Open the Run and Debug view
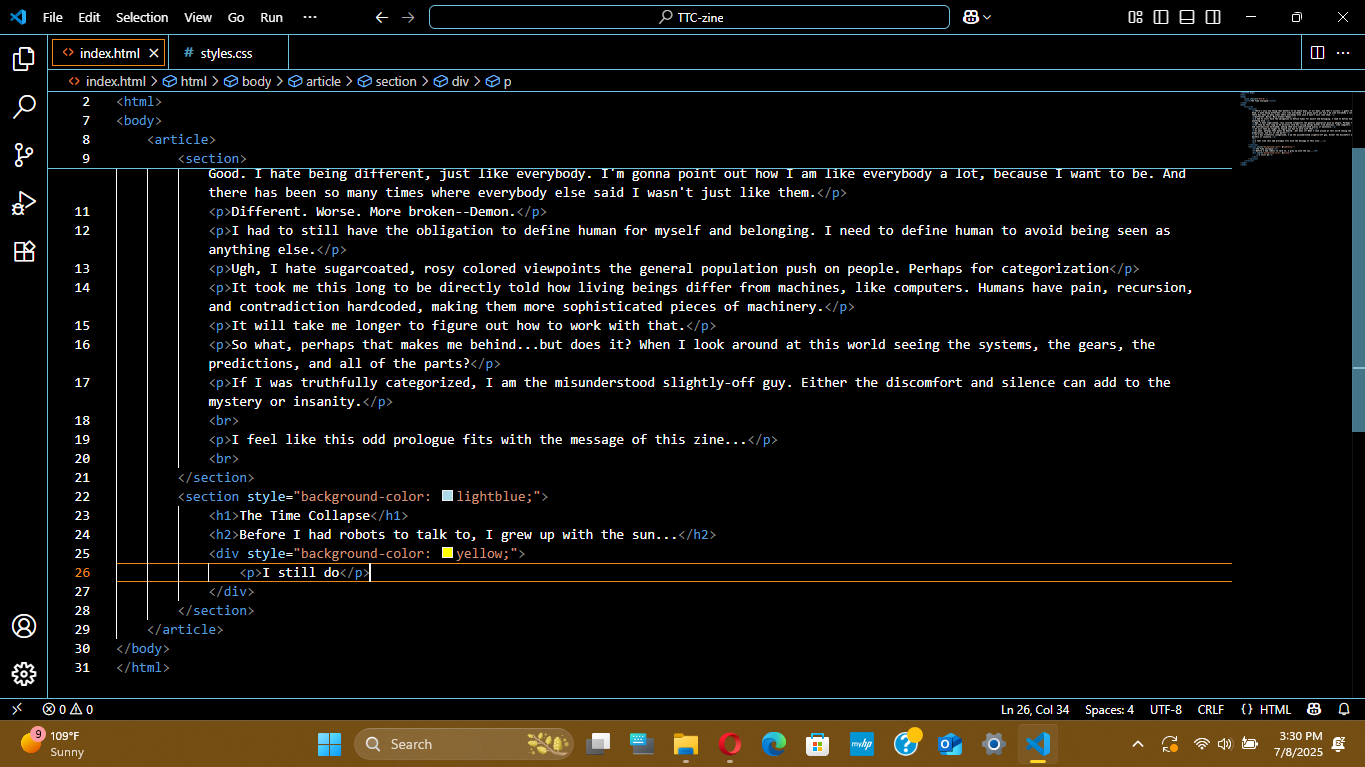The height and width of the screenshot is (767, 1365). coord(24,203)
